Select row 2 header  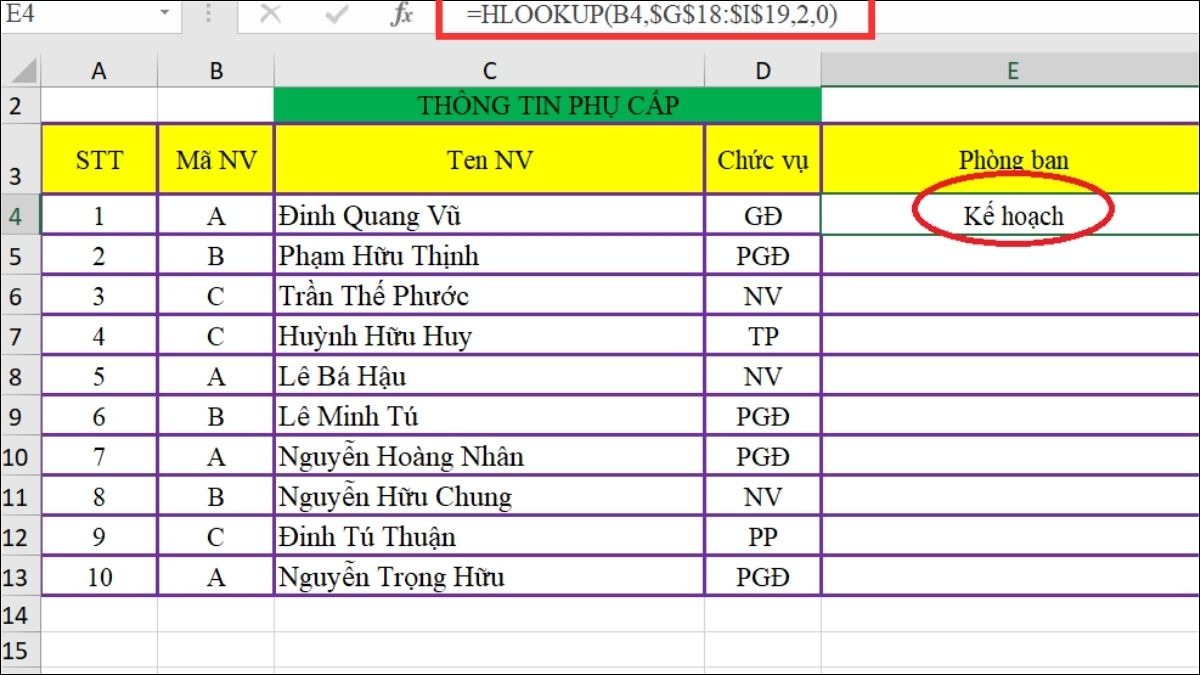[x=20, y=105]
